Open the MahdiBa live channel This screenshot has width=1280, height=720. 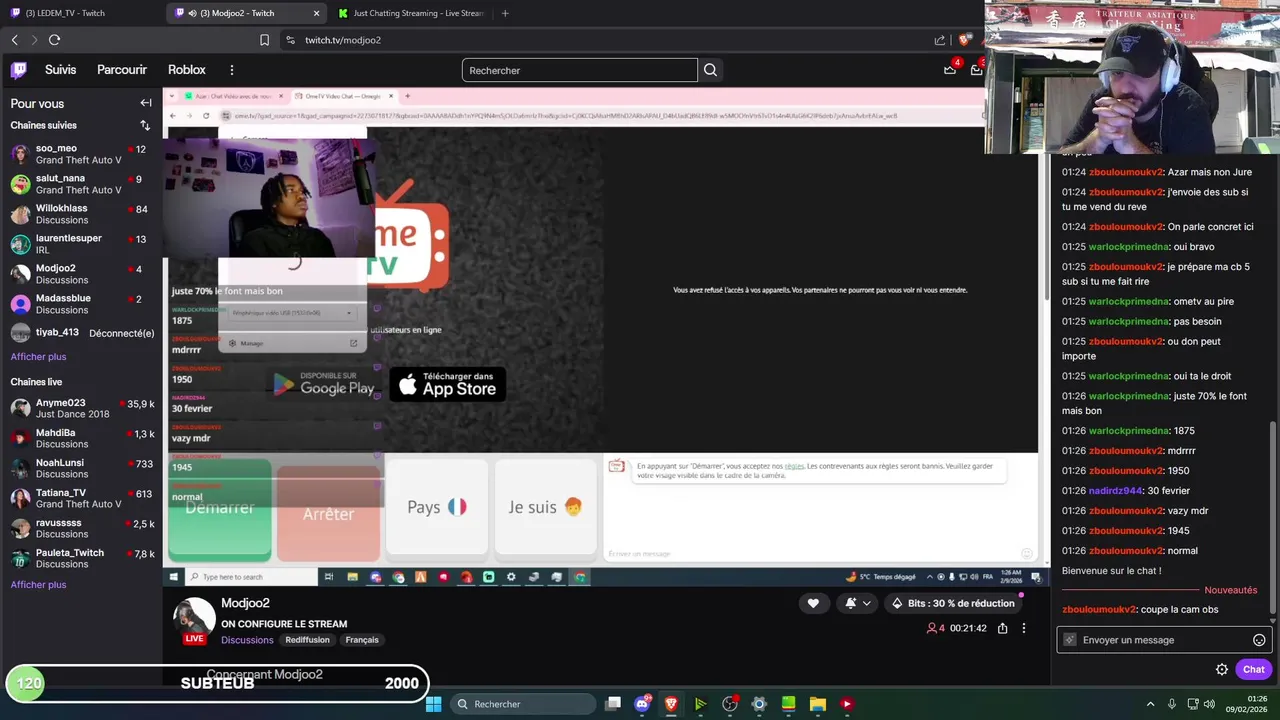click(81, 438)
